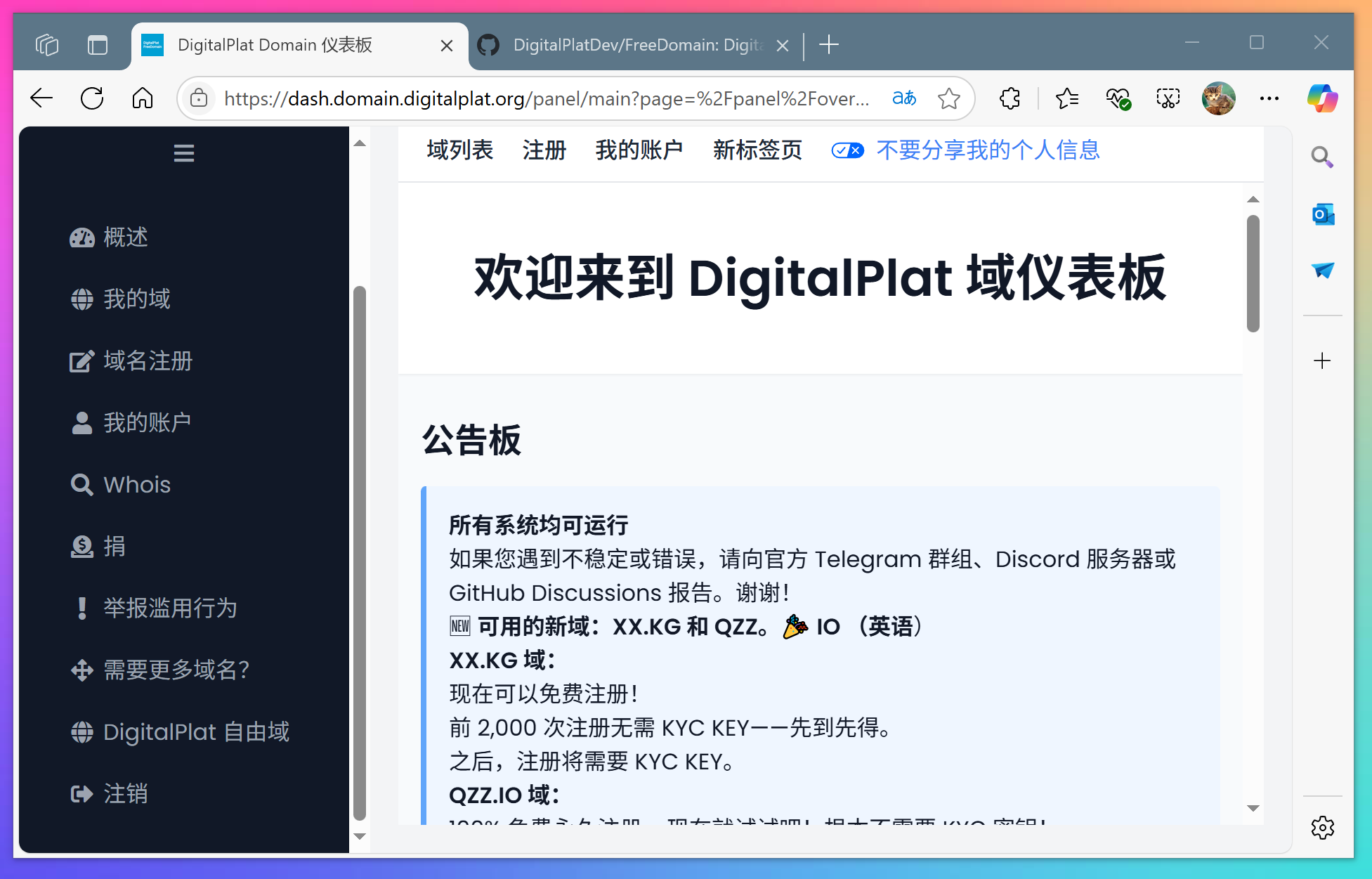The image size is (1372, 879).
Task: Open Outlook from the Edge sidebar
Action: coord(1323,214)
